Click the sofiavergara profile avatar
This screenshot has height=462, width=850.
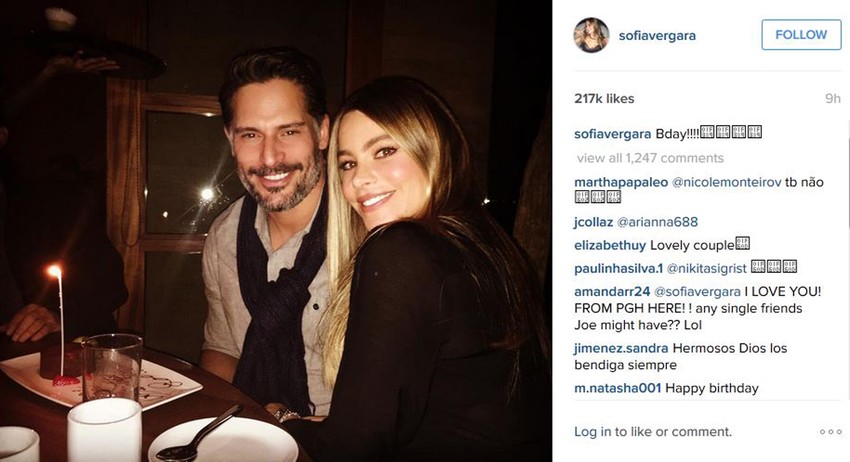591,35
